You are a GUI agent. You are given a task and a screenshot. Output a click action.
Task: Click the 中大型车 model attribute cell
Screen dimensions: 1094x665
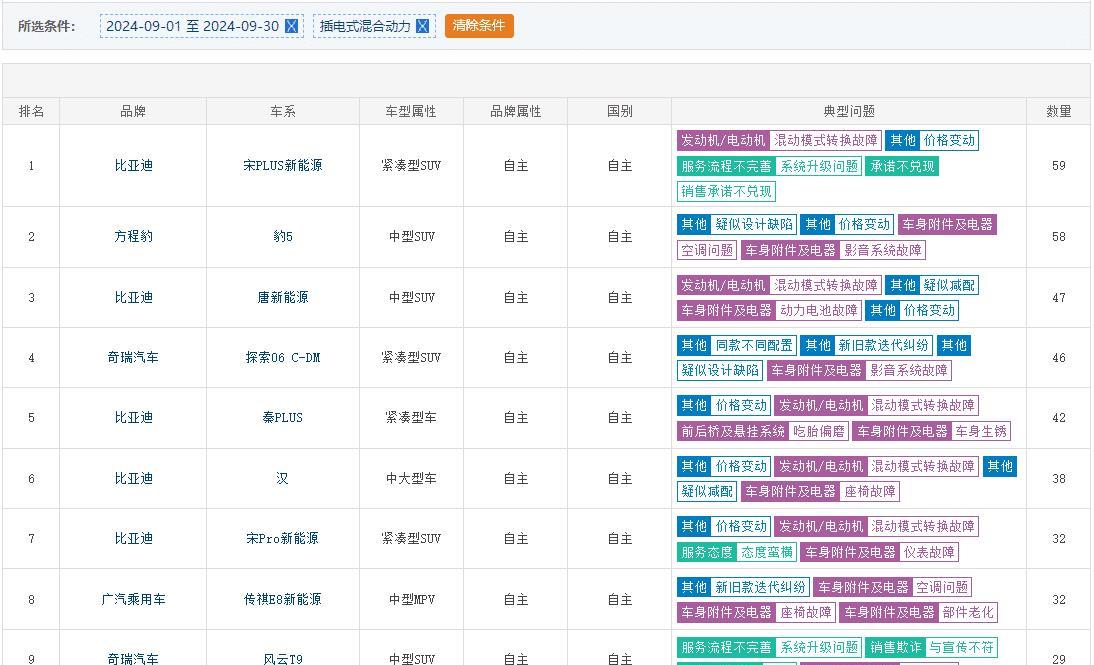[411, 479]
